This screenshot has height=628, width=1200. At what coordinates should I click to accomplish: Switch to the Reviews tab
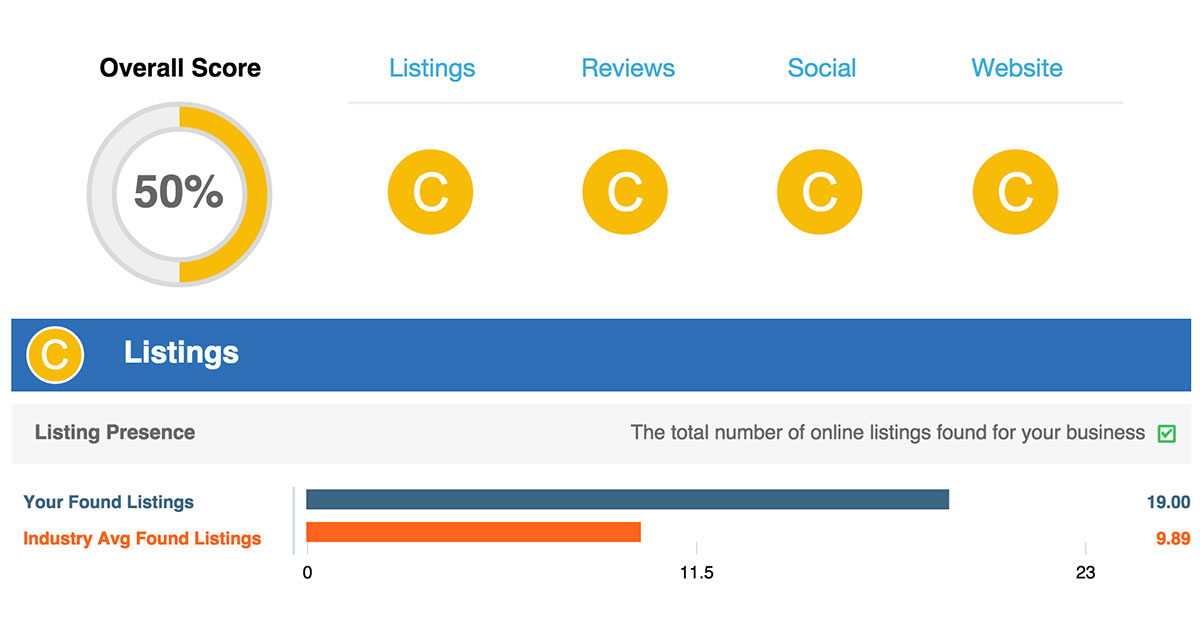coord(627,68)
